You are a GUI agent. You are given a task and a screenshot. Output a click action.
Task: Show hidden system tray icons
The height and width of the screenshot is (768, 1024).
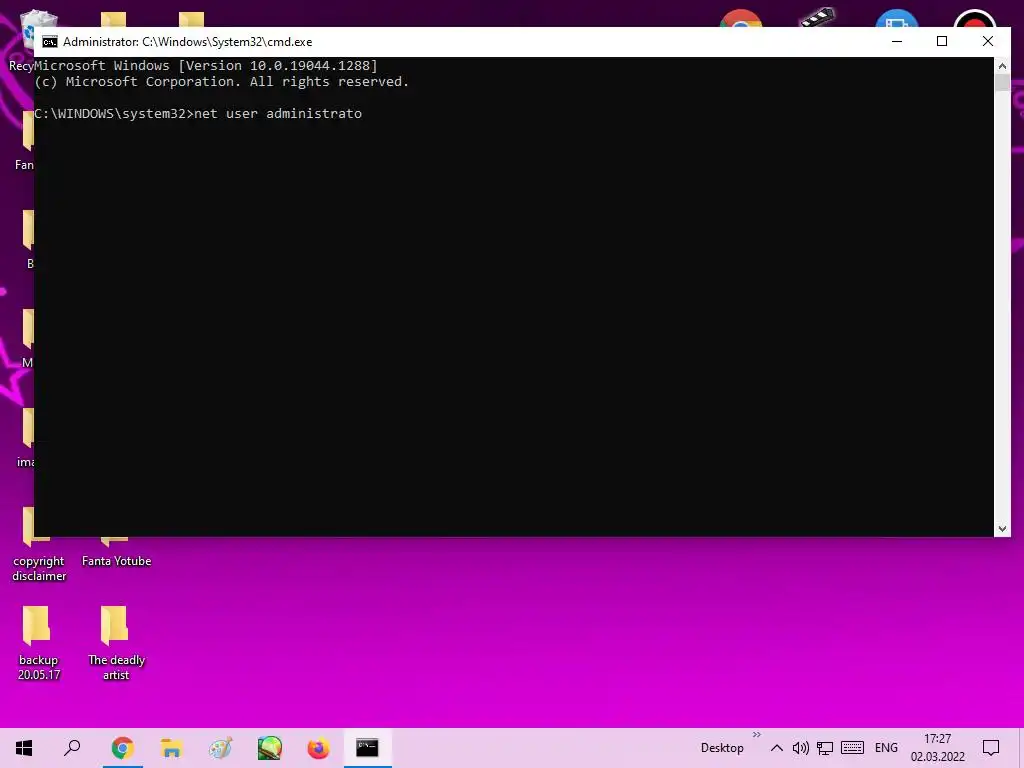(x=776, y=748)
